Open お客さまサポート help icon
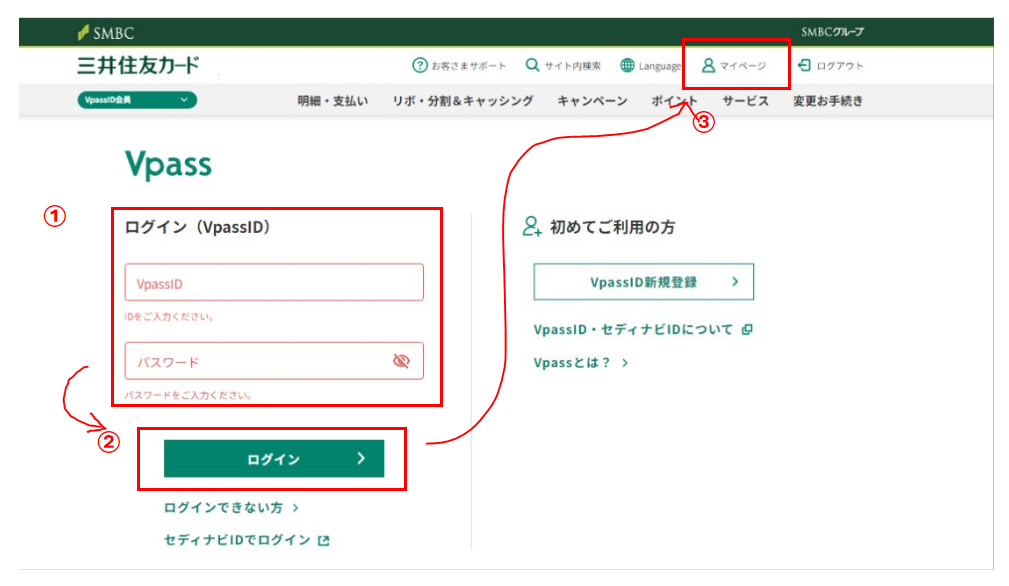1009x586 pixels. [420, 66]
